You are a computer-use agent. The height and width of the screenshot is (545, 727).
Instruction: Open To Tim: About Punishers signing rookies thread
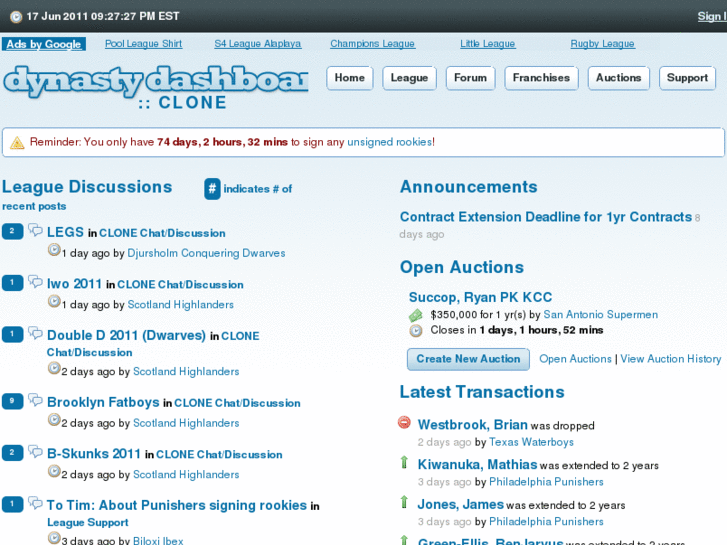coord(177,505)
